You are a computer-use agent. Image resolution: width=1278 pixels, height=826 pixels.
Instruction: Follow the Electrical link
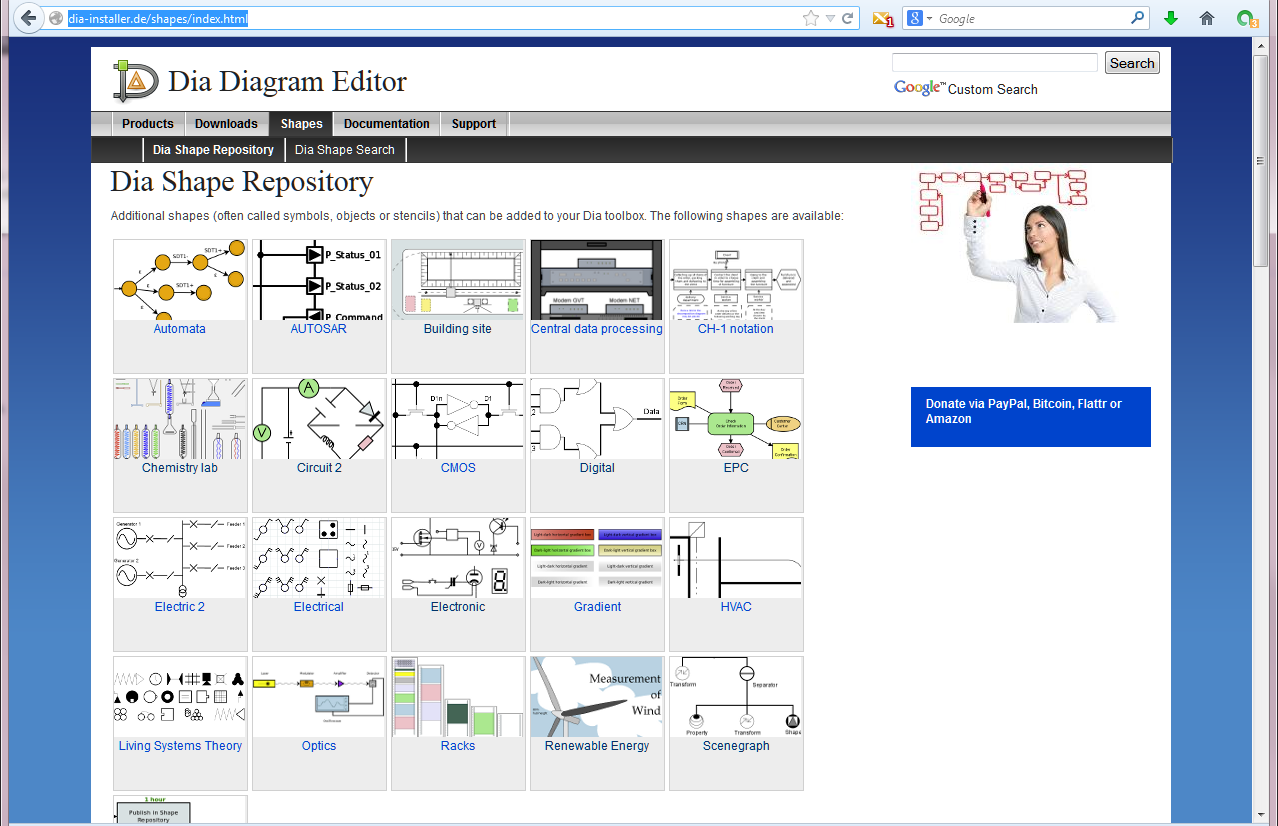pyautogui.click(x=319, y=607)
